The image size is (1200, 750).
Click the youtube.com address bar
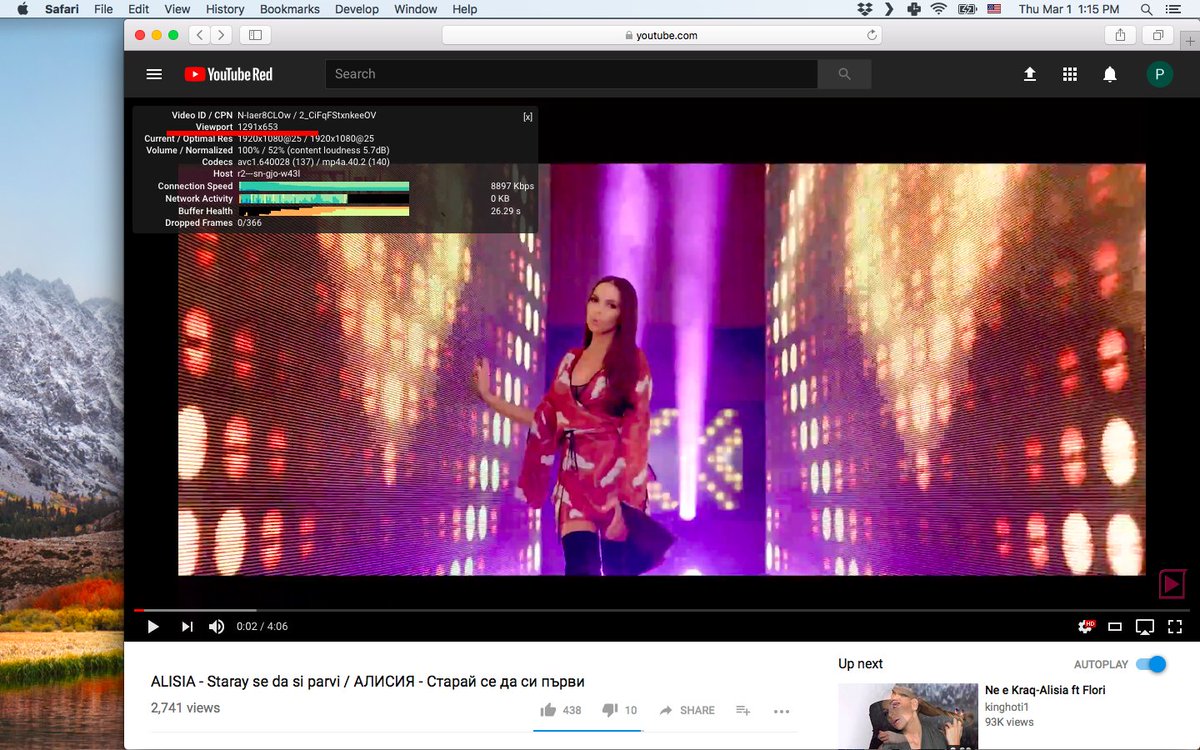[x=662, y=35]
